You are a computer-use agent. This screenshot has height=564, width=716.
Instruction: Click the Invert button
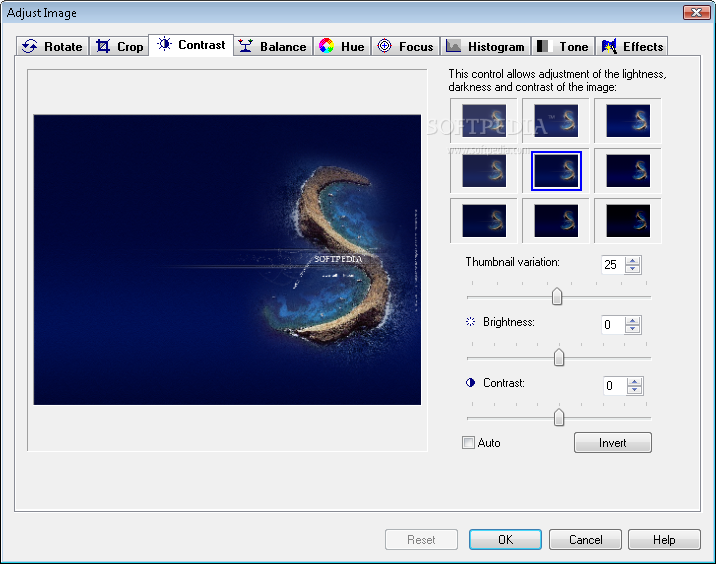(x=612, y=443)
